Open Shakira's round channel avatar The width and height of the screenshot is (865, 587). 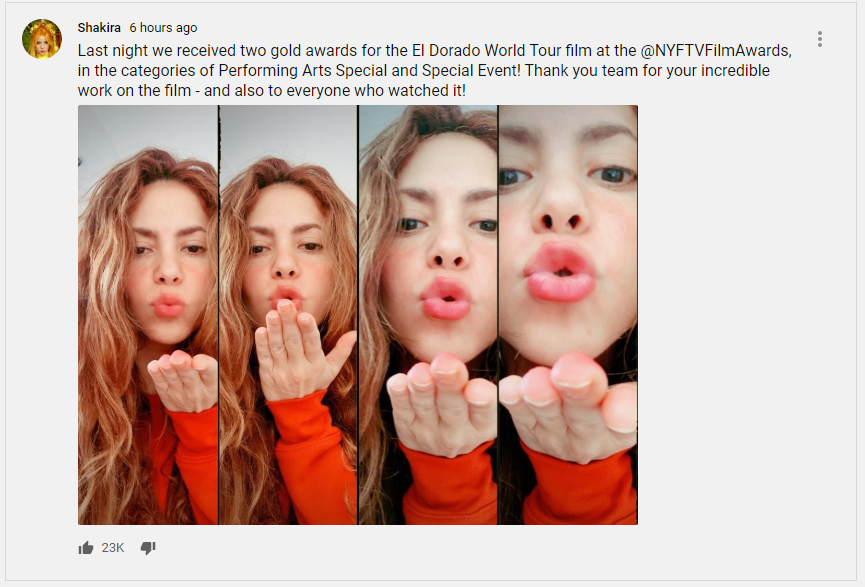[42, 39]
